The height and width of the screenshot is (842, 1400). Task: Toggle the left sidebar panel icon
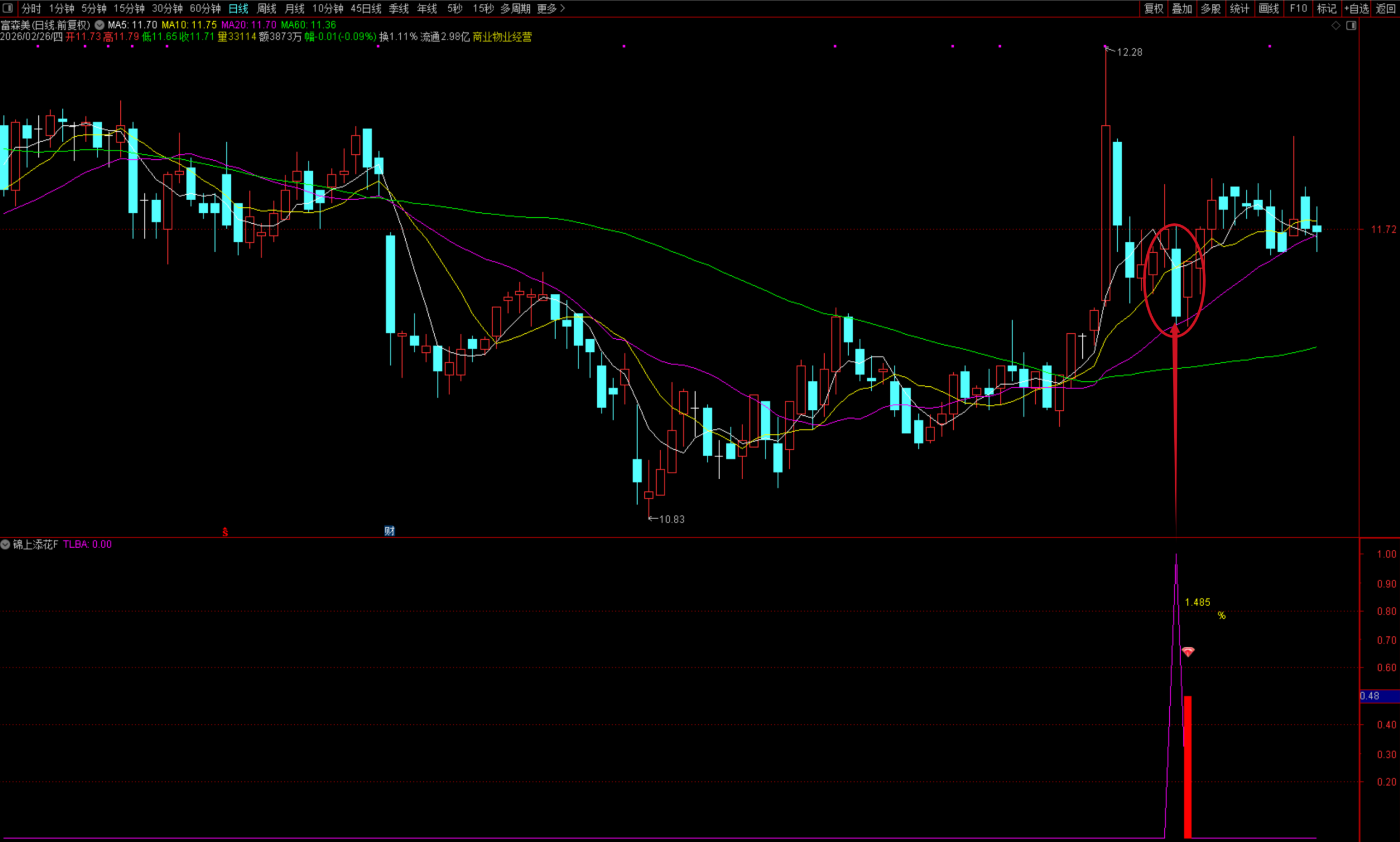point(7,8)
